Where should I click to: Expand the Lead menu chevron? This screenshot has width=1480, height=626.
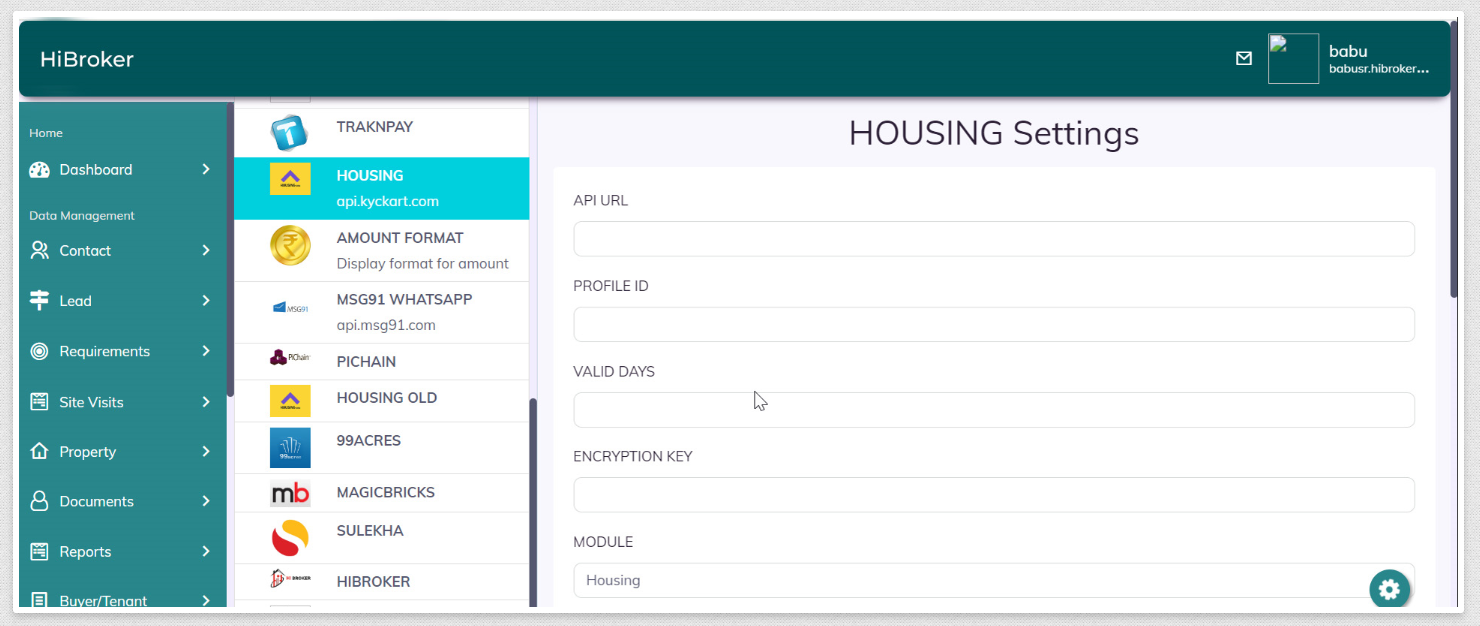coord(207,300)
